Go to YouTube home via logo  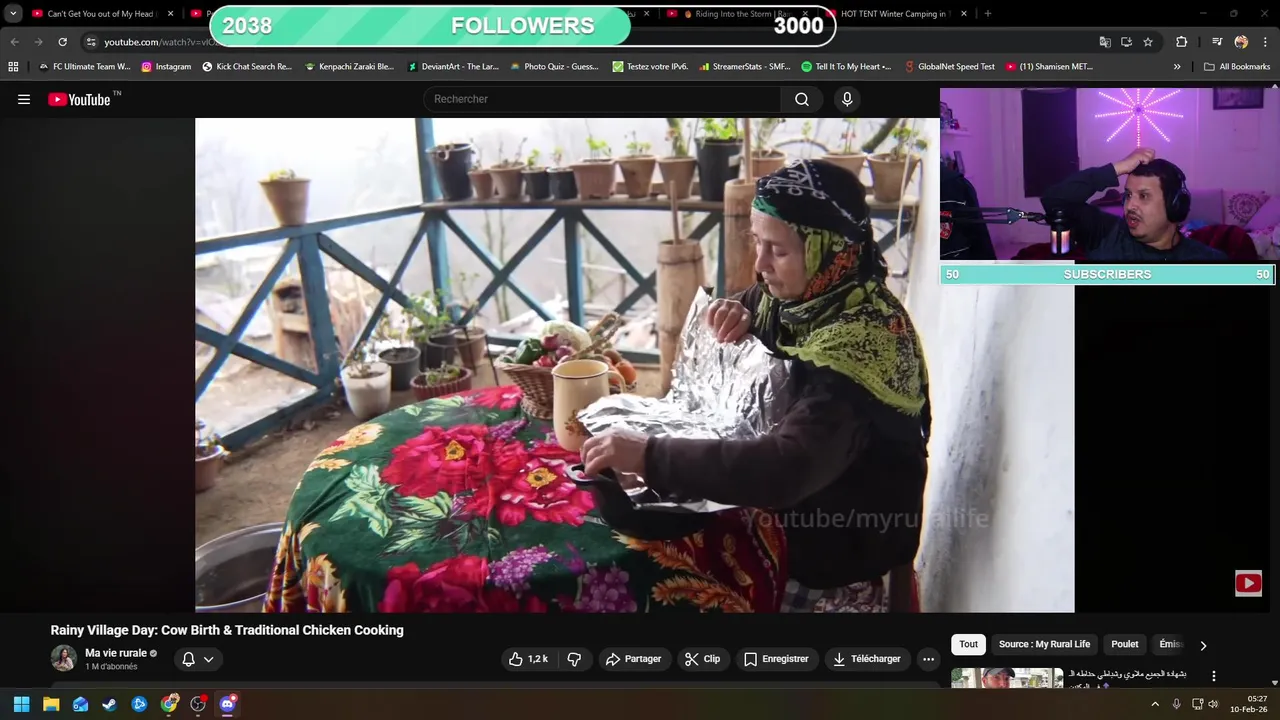pos(79,99)
